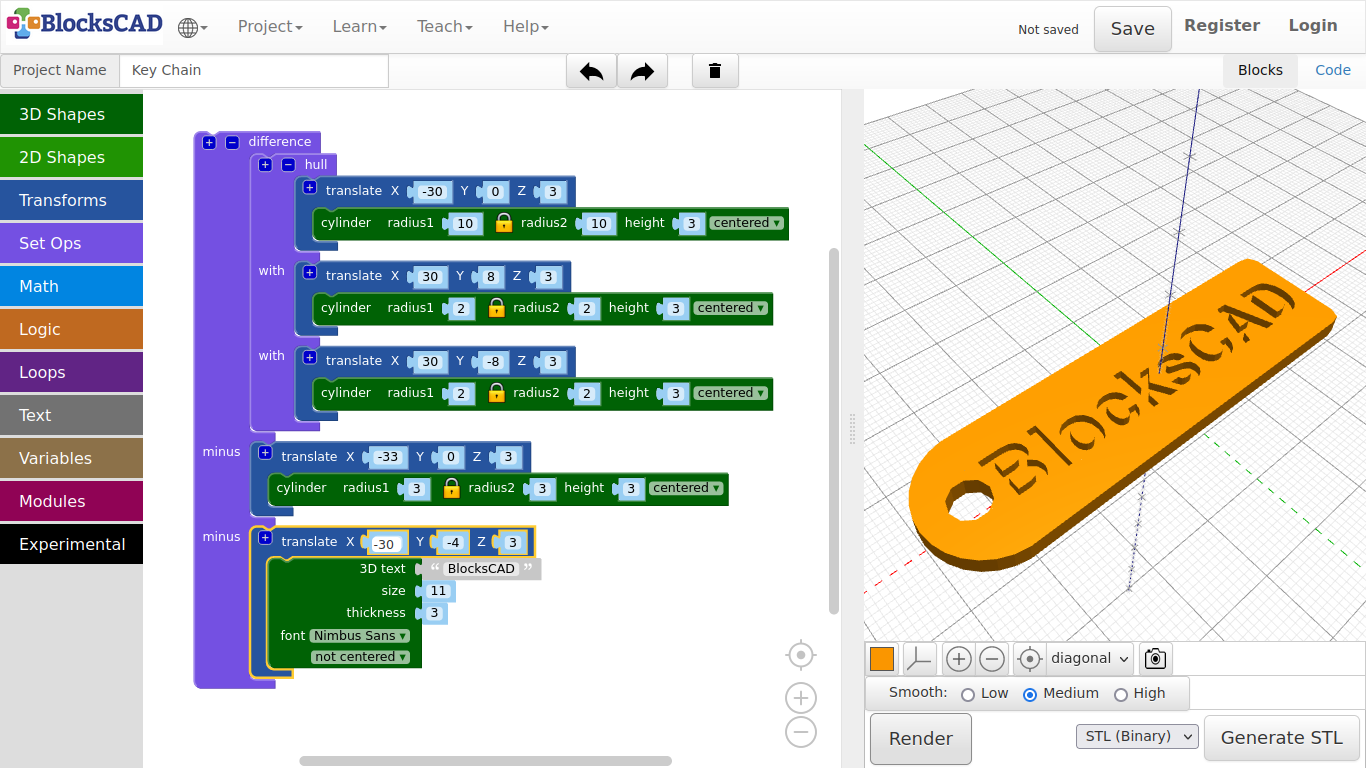Center the blocks workspace with the target icon

[x=800, y=655]
